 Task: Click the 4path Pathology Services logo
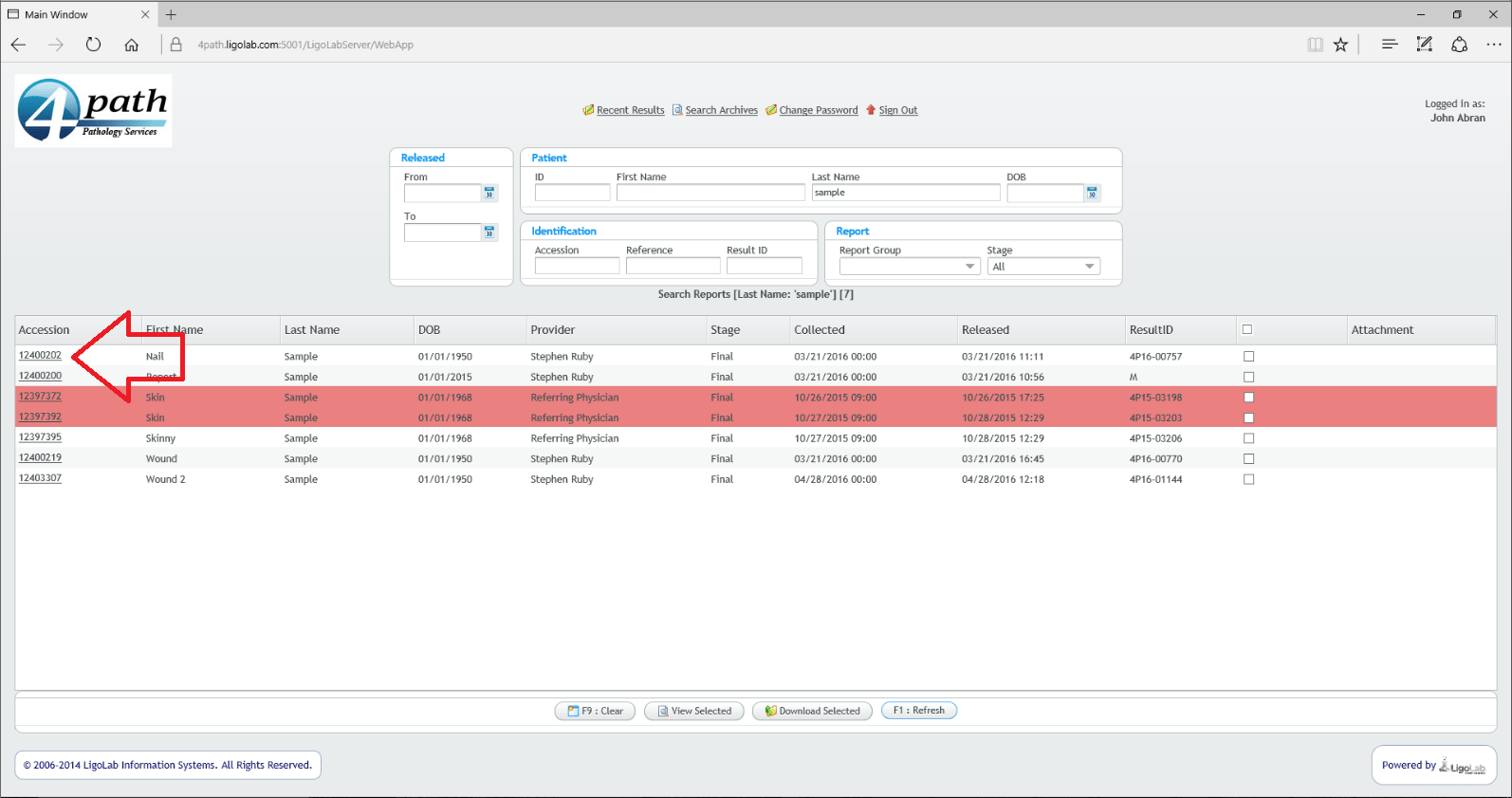coord(93,111)
